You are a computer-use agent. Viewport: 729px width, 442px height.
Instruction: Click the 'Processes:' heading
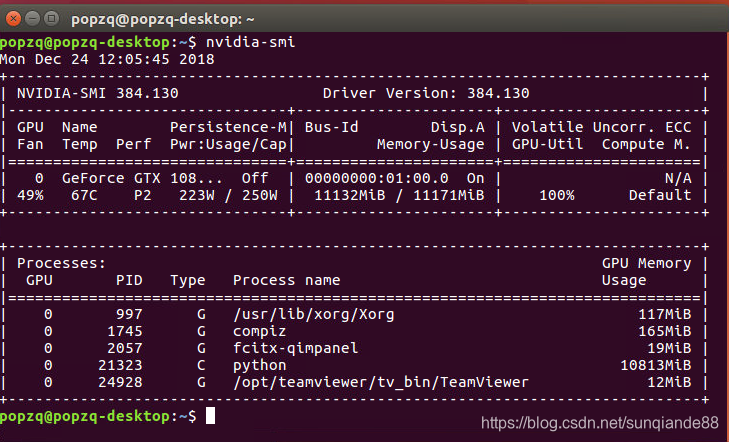pos(62,264)
